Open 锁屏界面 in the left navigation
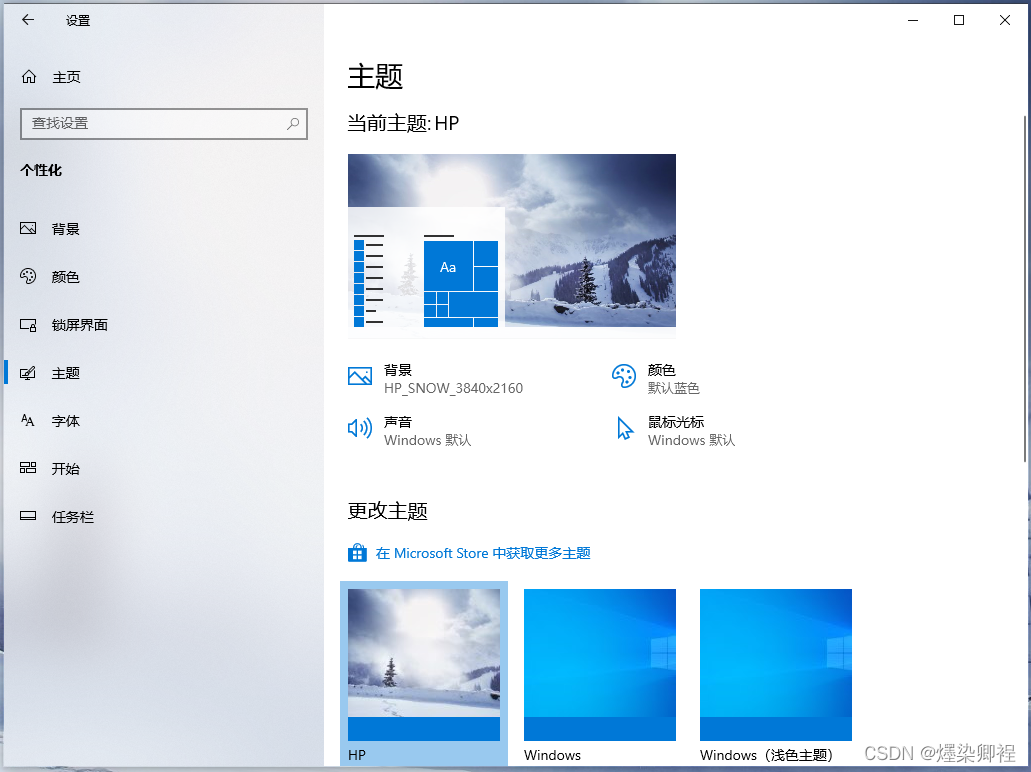Viewport: 1031px width, 772px height. tap(80, 325)
